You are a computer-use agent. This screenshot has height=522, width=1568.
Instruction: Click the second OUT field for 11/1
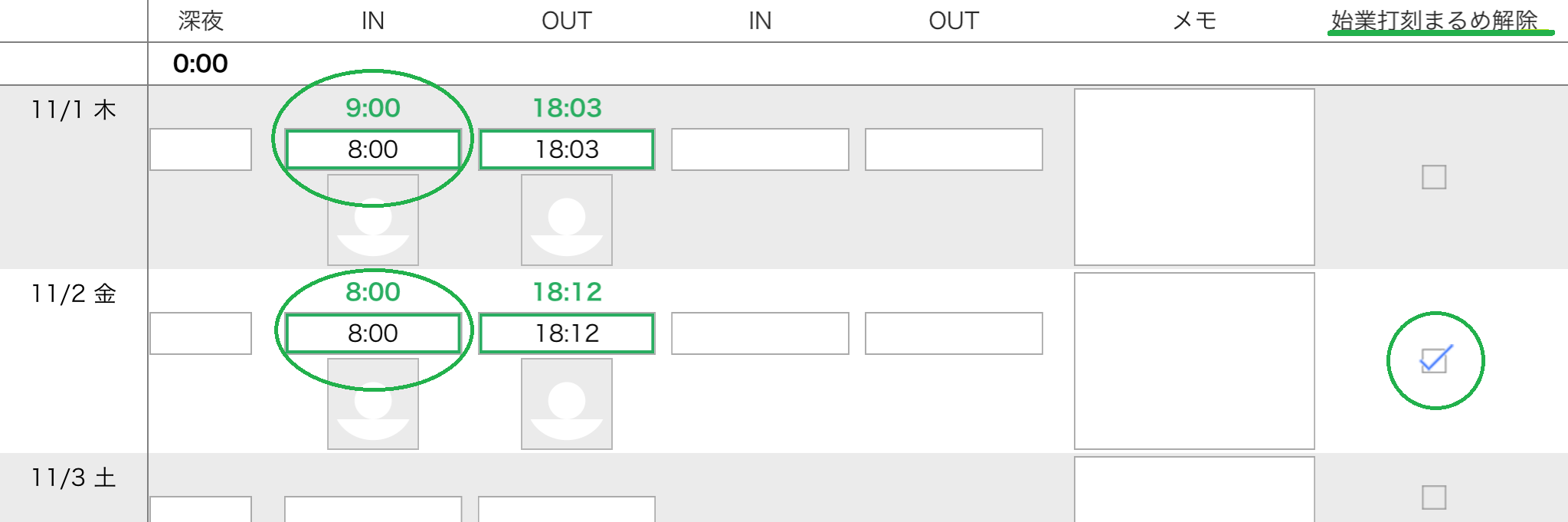(x=954, y=149)
